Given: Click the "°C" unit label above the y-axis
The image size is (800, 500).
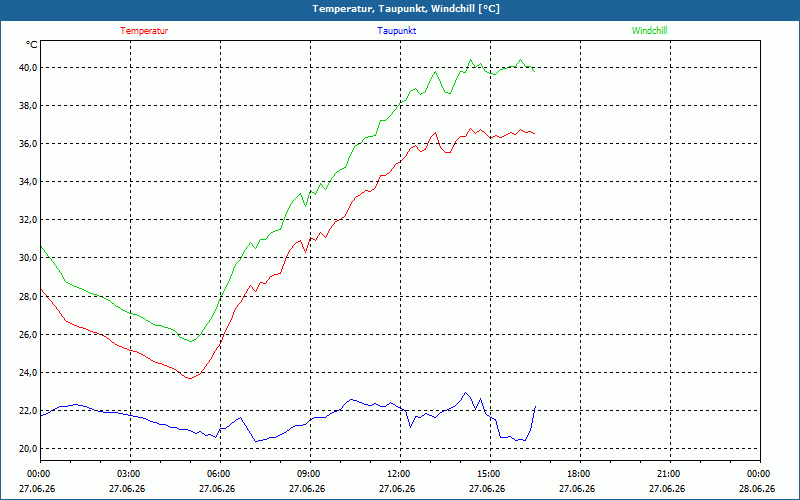Looking at the screenshot, I should (x=32, y=45).
